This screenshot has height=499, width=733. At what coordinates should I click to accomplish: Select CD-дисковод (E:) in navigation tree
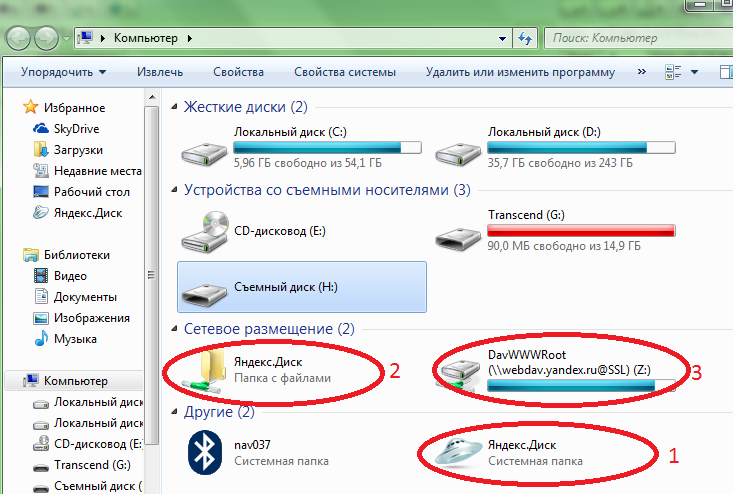coord(87,444)
